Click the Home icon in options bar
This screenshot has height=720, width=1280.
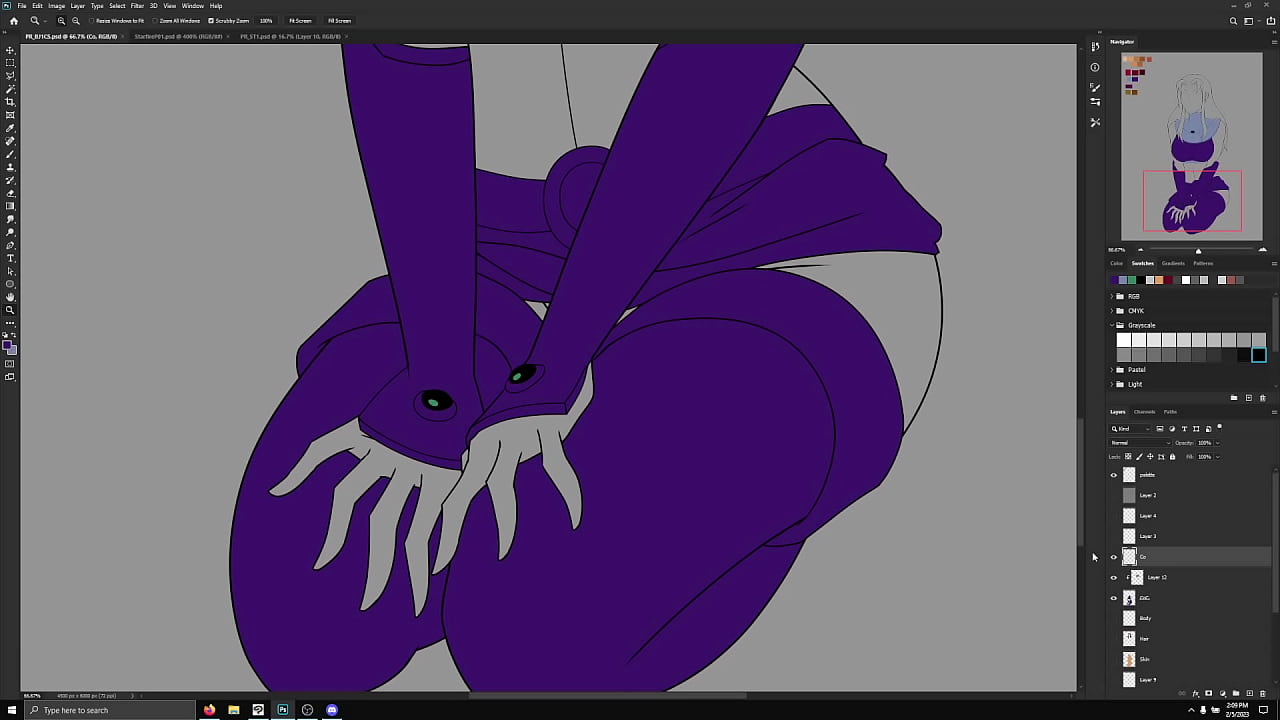pos(13,21)
